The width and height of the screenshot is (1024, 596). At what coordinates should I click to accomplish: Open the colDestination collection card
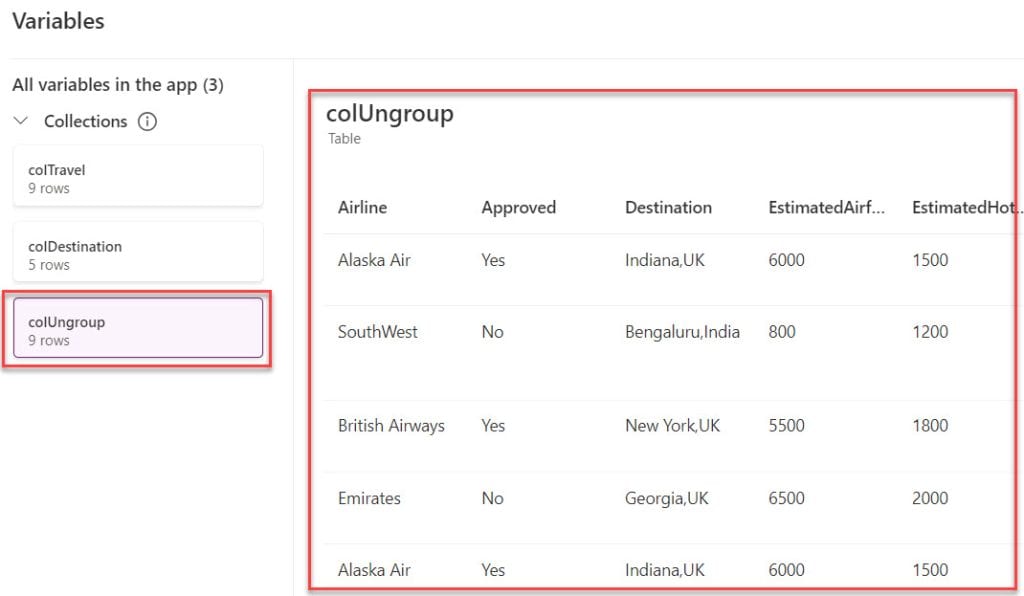click(x=138, y=253)
